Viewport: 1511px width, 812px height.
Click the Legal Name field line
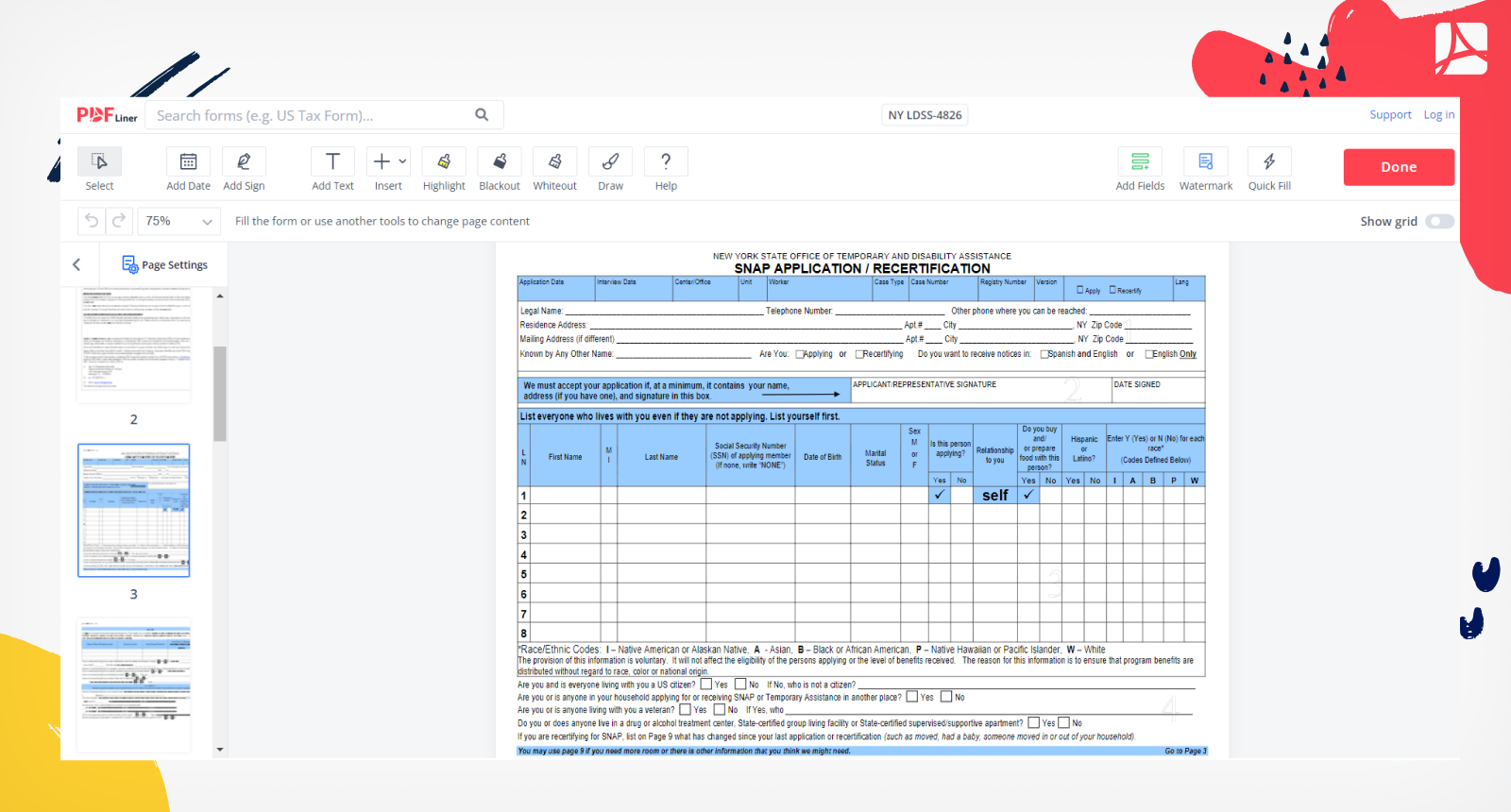tap(664, 310)
